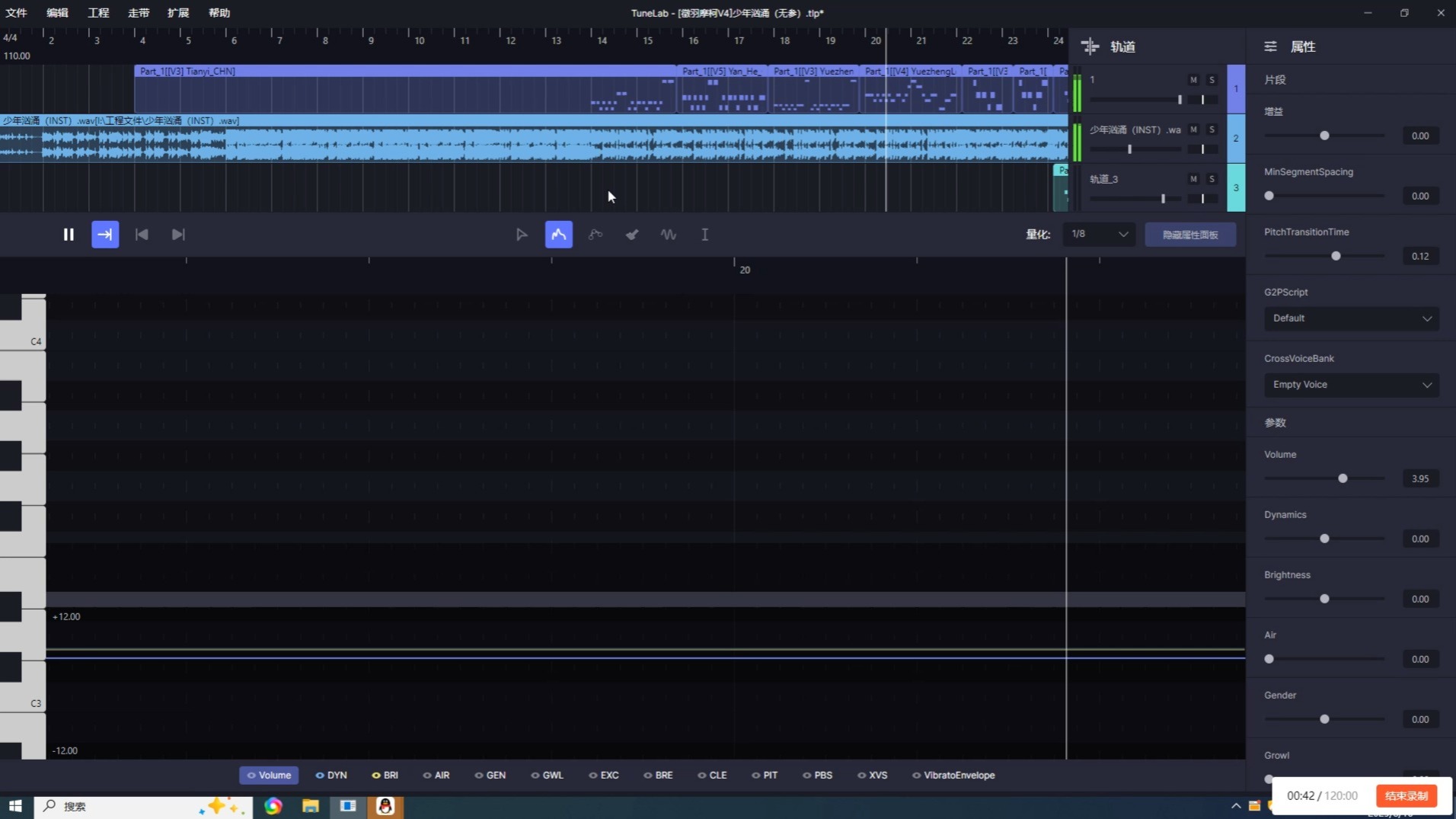Mute 轨道_3 track
Viewport: 1456px width, 819px height.
(x=1193, y=179)
